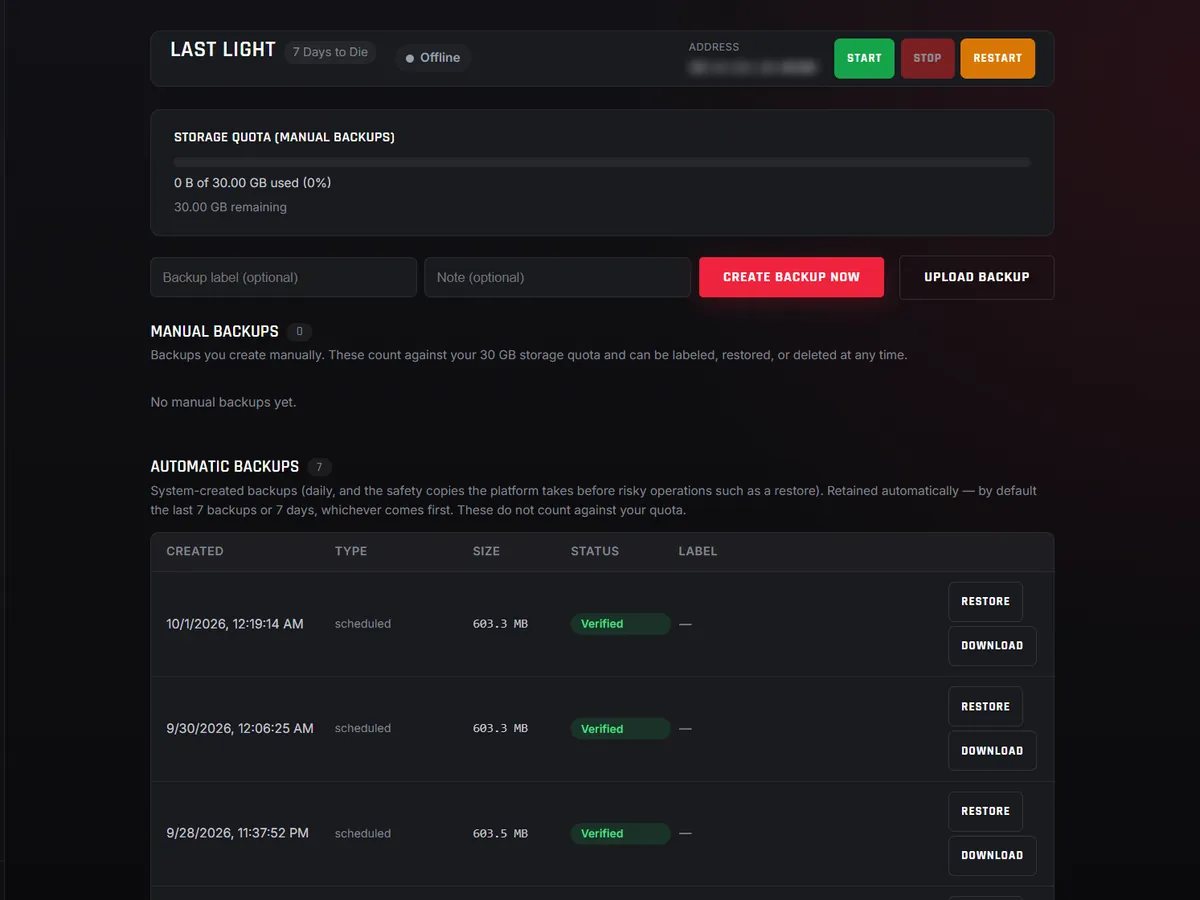
Task: Click the AUTOMATIC BACKUPS heading
Action: 225,467
